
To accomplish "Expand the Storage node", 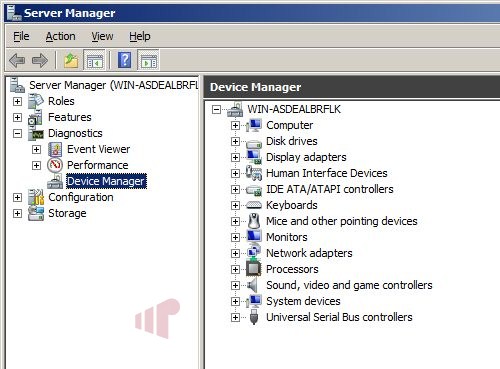I will tap(17, 213).
